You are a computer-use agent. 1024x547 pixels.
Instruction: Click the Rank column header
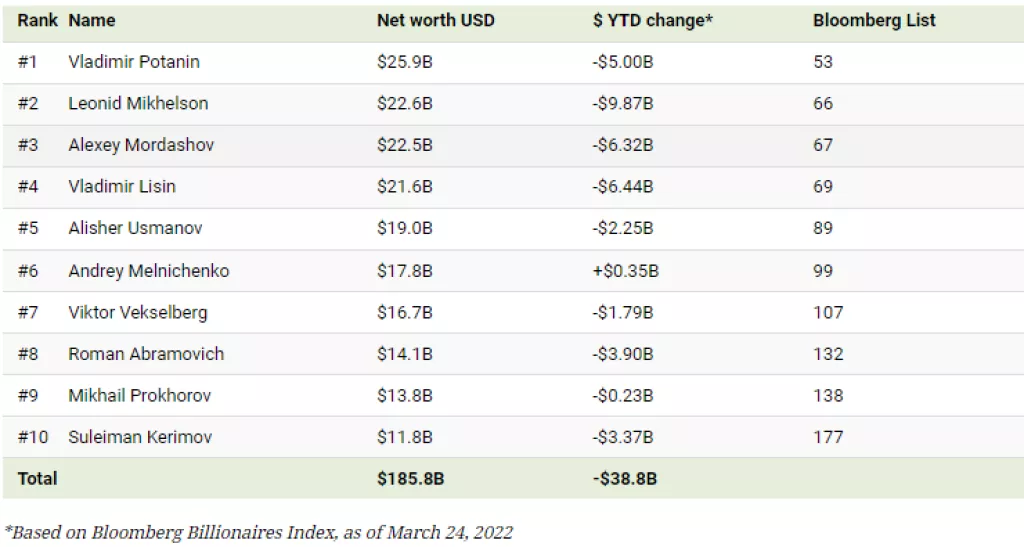37,20
